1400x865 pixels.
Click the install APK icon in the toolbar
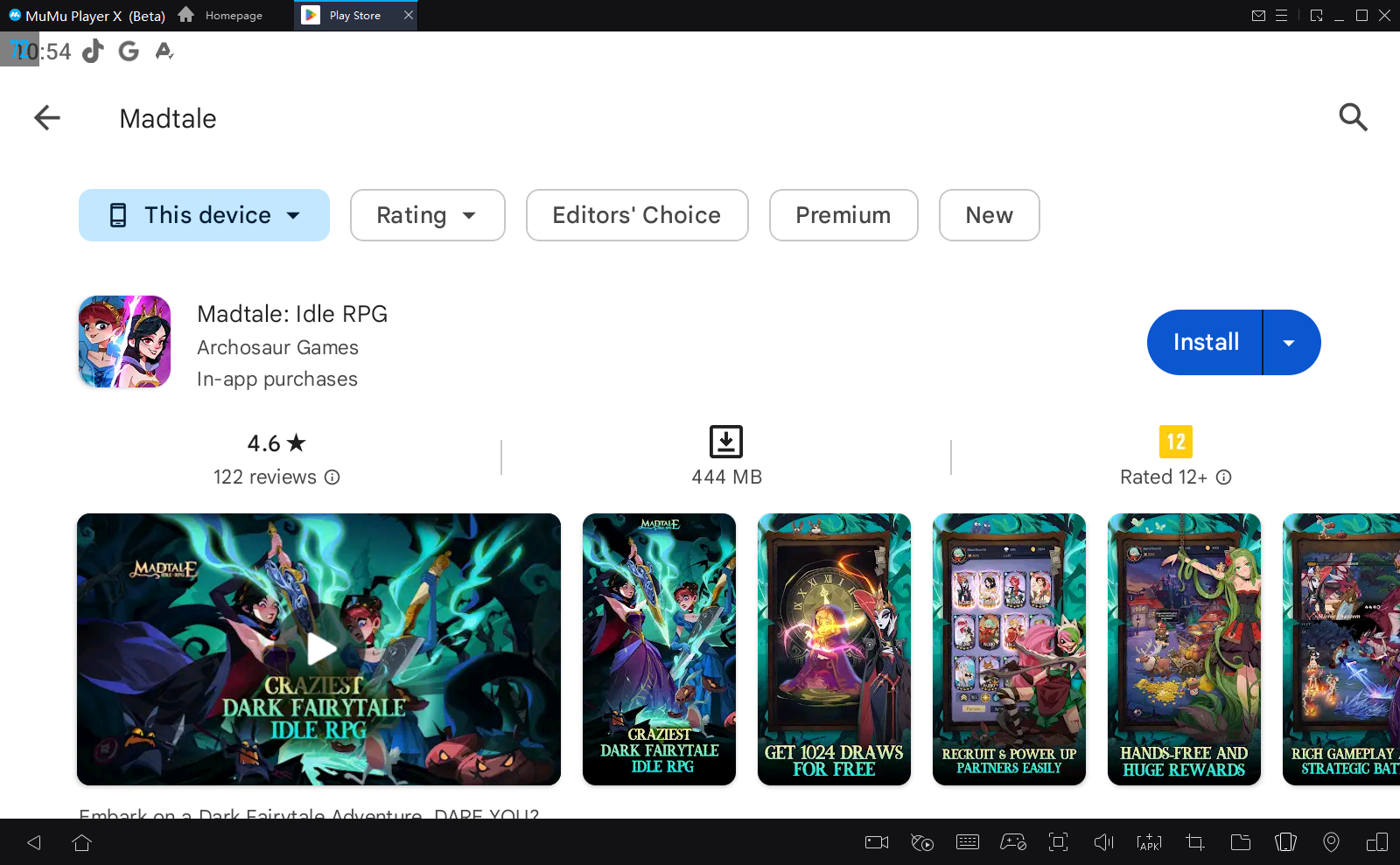(x=1149, y=842)
